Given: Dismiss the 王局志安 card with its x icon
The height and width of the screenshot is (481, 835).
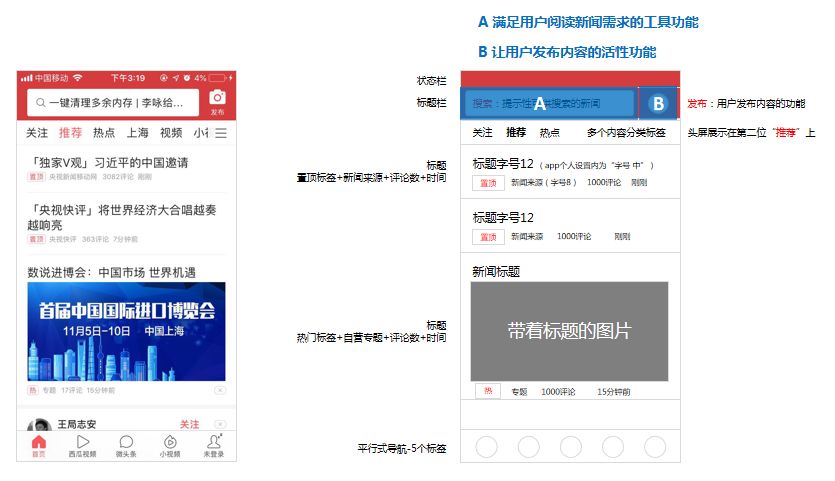Looking at the screenshot, I should point(220,424).
